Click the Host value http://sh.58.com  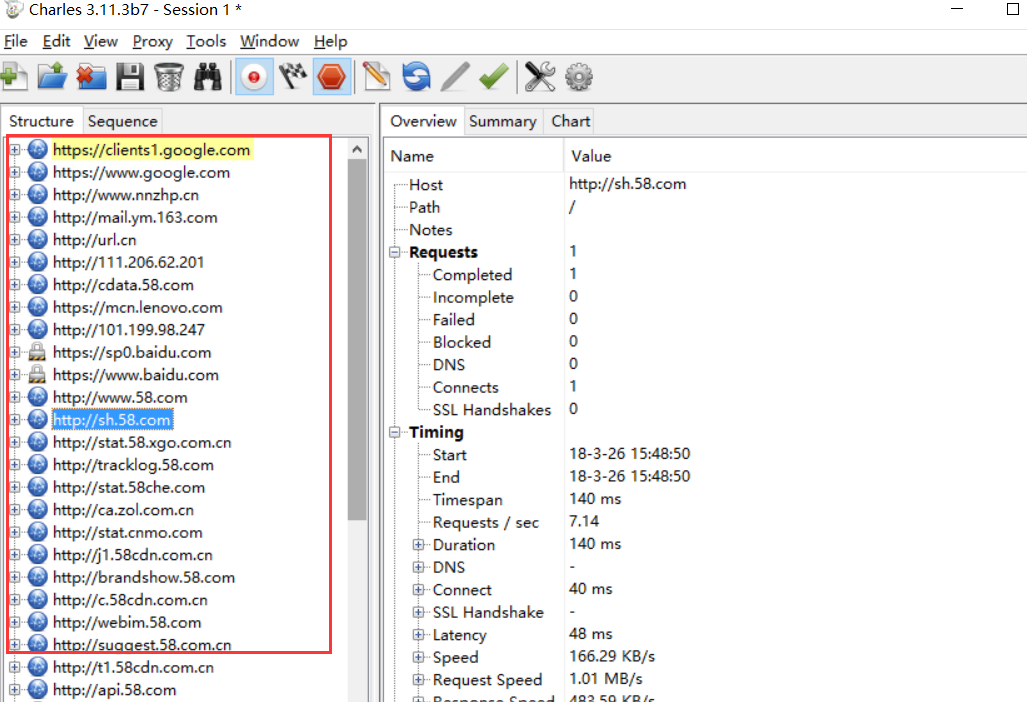627,184
